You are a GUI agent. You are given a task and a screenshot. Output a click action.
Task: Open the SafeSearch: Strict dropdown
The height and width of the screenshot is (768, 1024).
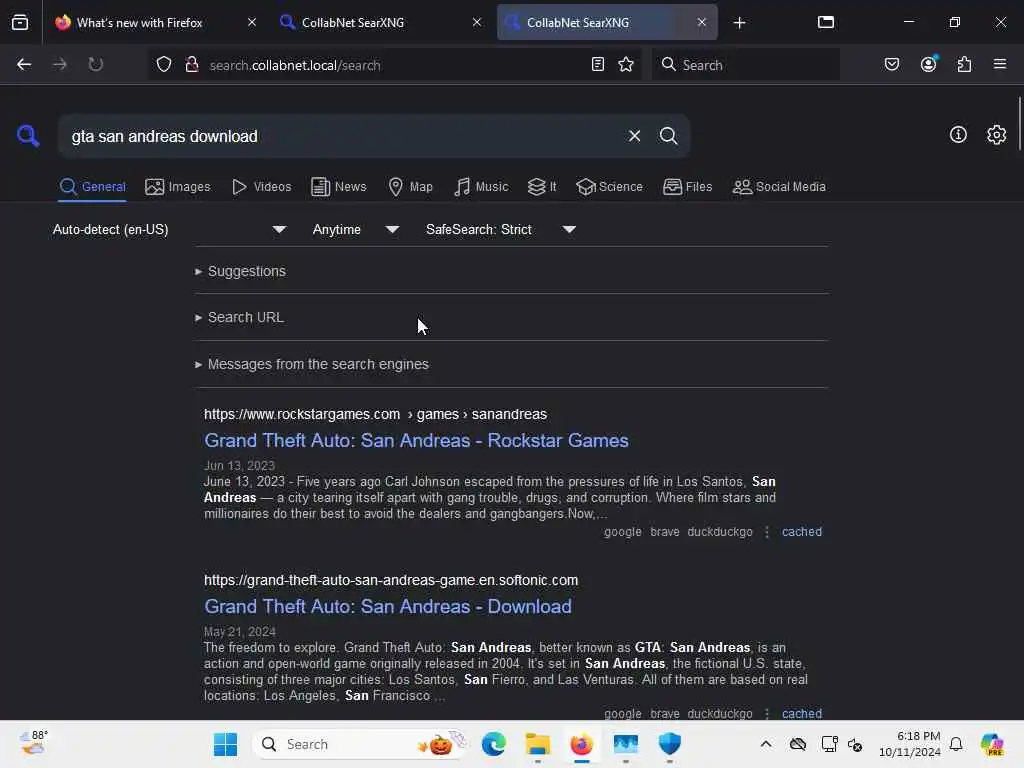click(501, 229)
